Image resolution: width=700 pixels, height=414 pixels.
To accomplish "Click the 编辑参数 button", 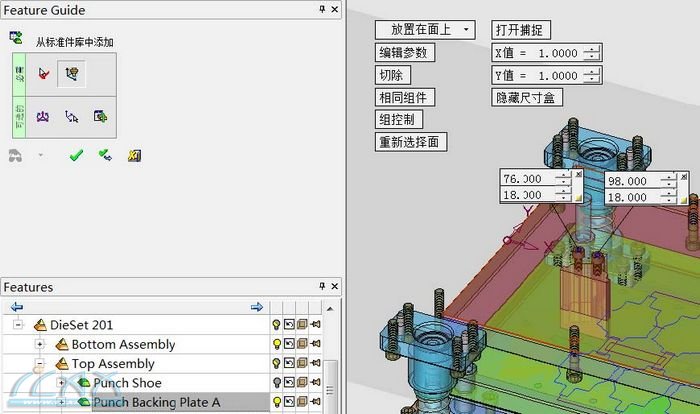I will click(404, 53).
